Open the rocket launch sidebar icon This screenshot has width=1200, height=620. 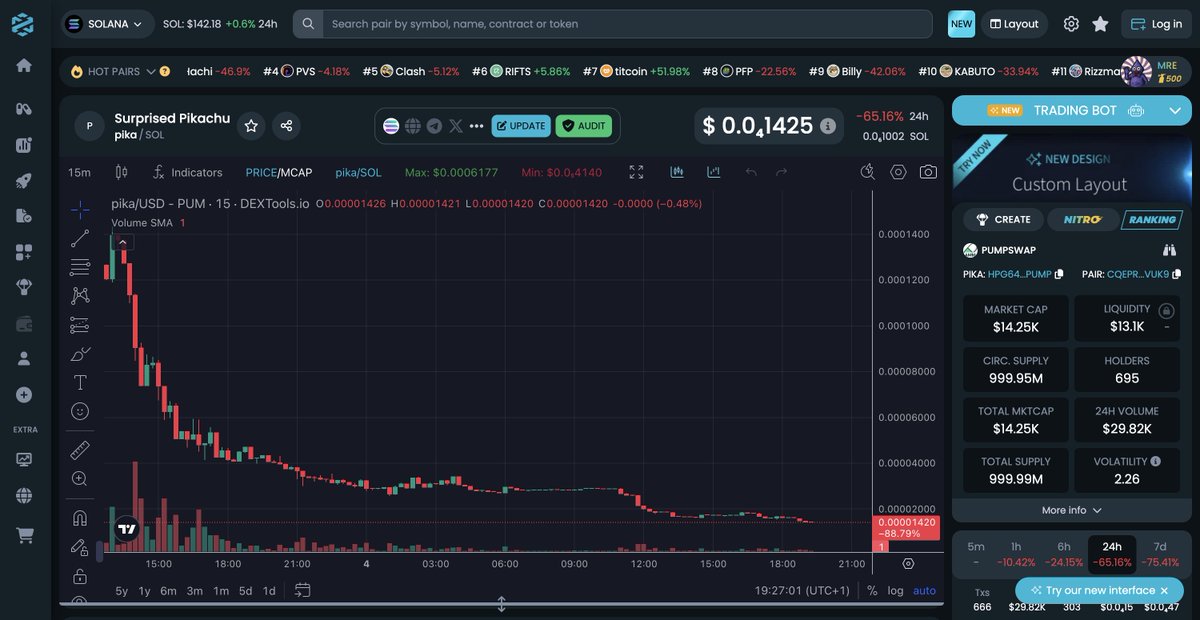pyautogui.click(x=23, y=181)
